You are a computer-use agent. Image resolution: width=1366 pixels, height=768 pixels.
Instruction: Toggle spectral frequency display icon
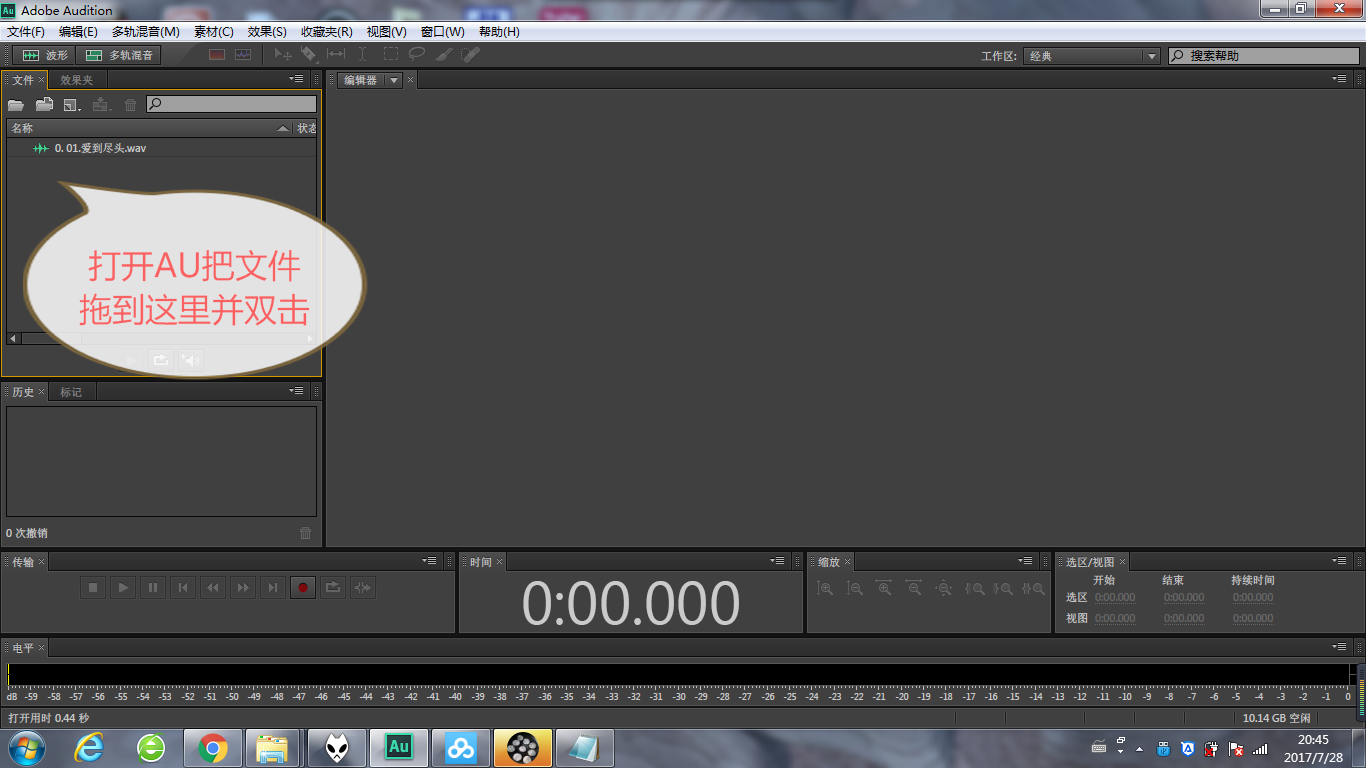[x=217, y=55]
